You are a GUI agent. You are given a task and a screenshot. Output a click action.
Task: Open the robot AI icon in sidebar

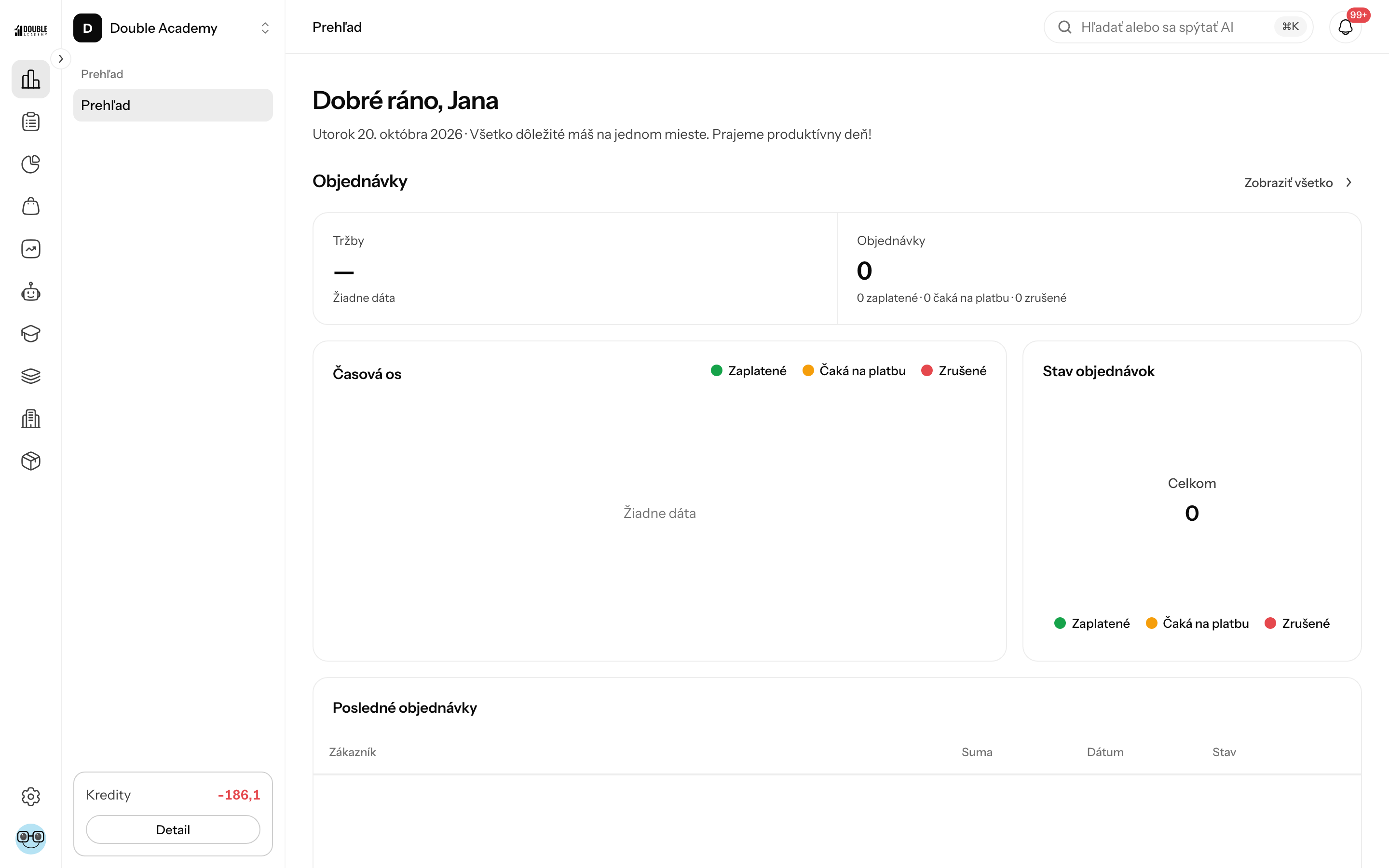point(30,292)
